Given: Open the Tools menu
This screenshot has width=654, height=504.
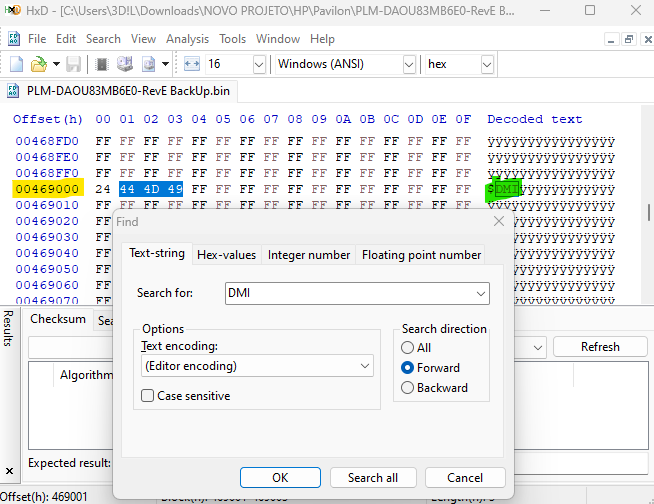Looking at the screenshot, I should coord(233,39).
